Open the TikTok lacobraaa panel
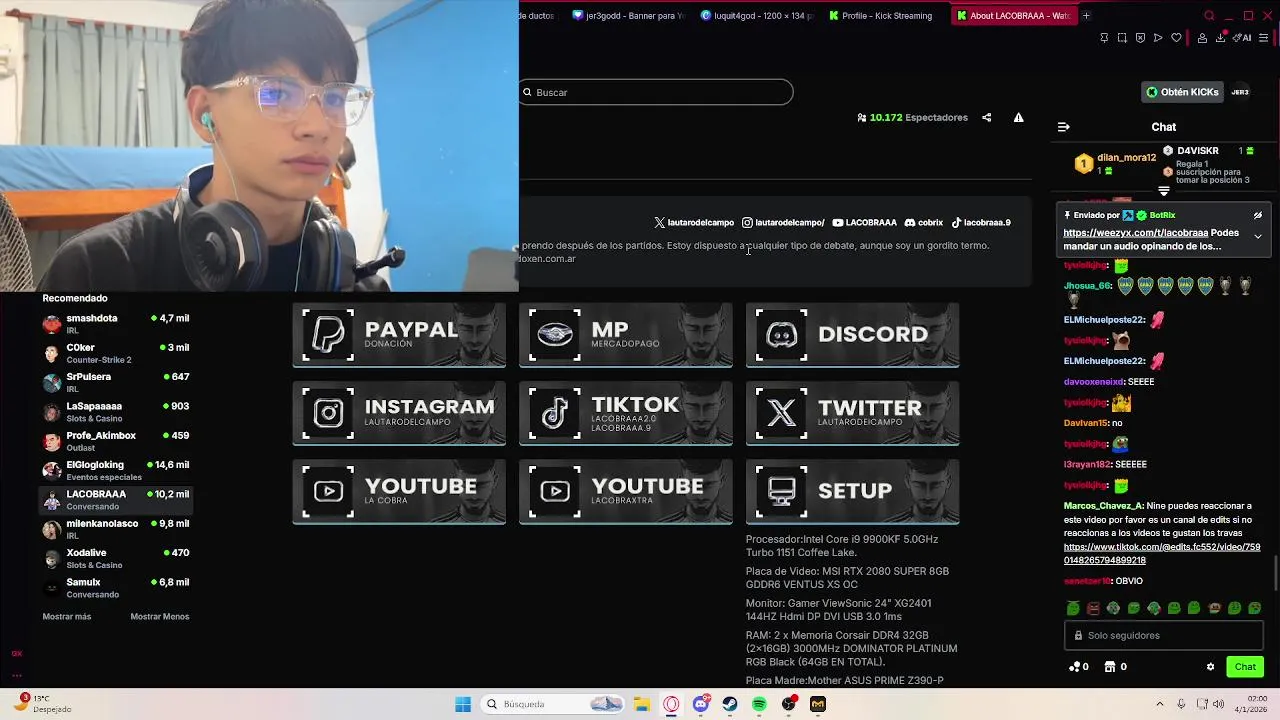Screen dimensions: 1280x720 click(x=626, y=413)
